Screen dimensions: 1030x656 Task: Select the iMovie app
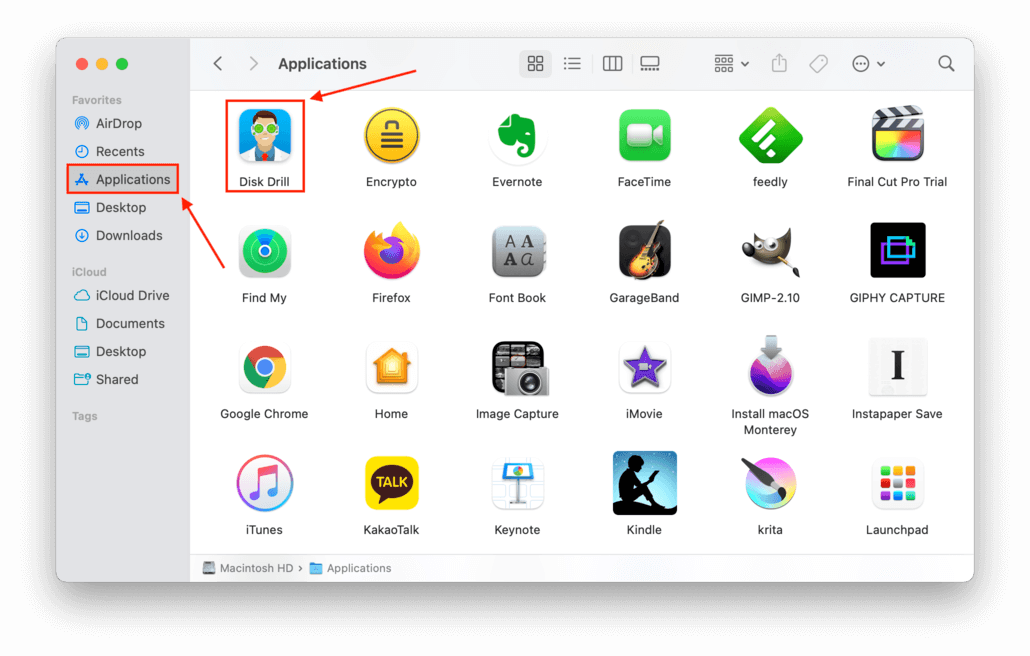pyautogui.click(x=644, y=367)
